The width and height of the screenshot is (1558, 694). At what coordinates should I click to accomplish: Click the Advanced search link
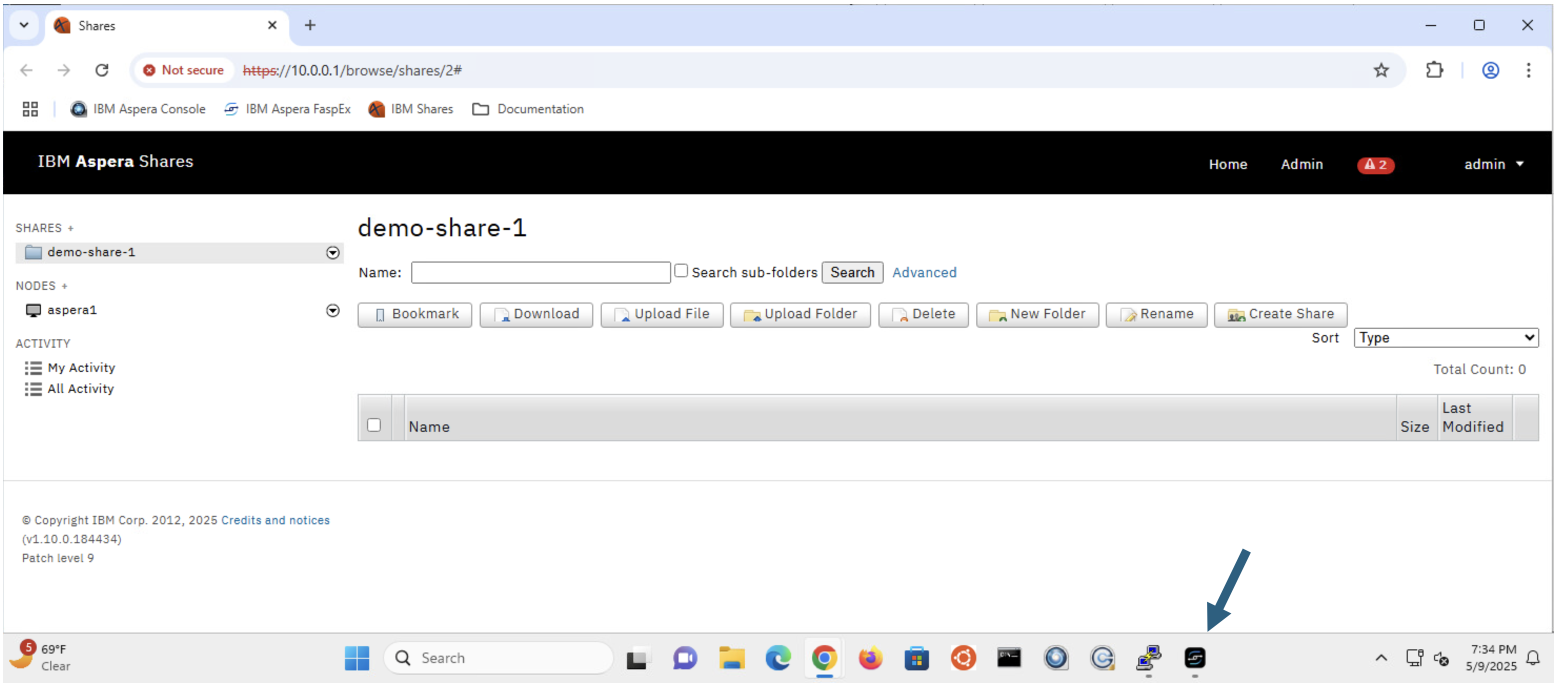pyautogui.click(x=924, y=272)
